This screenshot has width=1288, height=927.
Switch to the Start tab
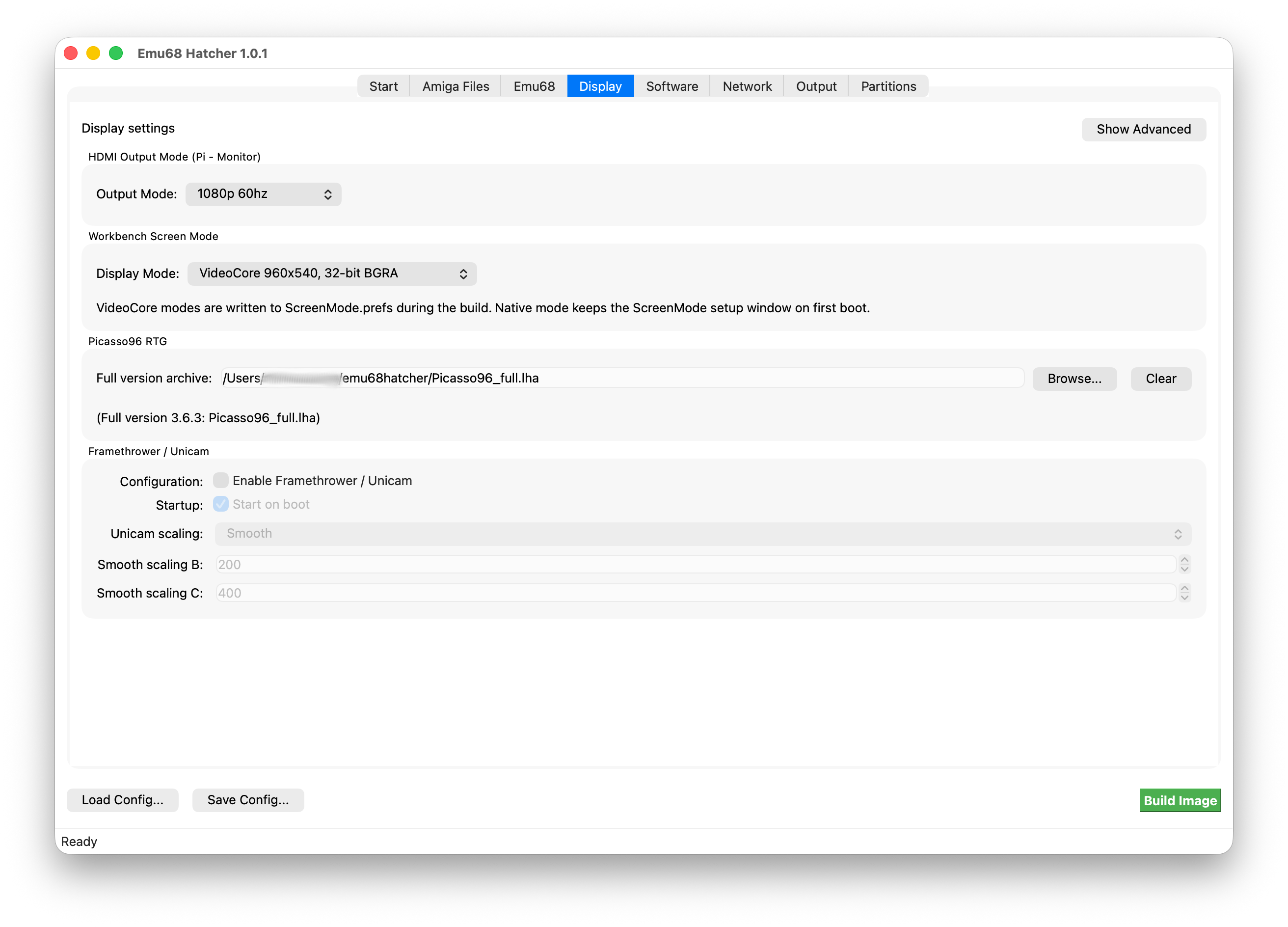(x=383, y=86)
